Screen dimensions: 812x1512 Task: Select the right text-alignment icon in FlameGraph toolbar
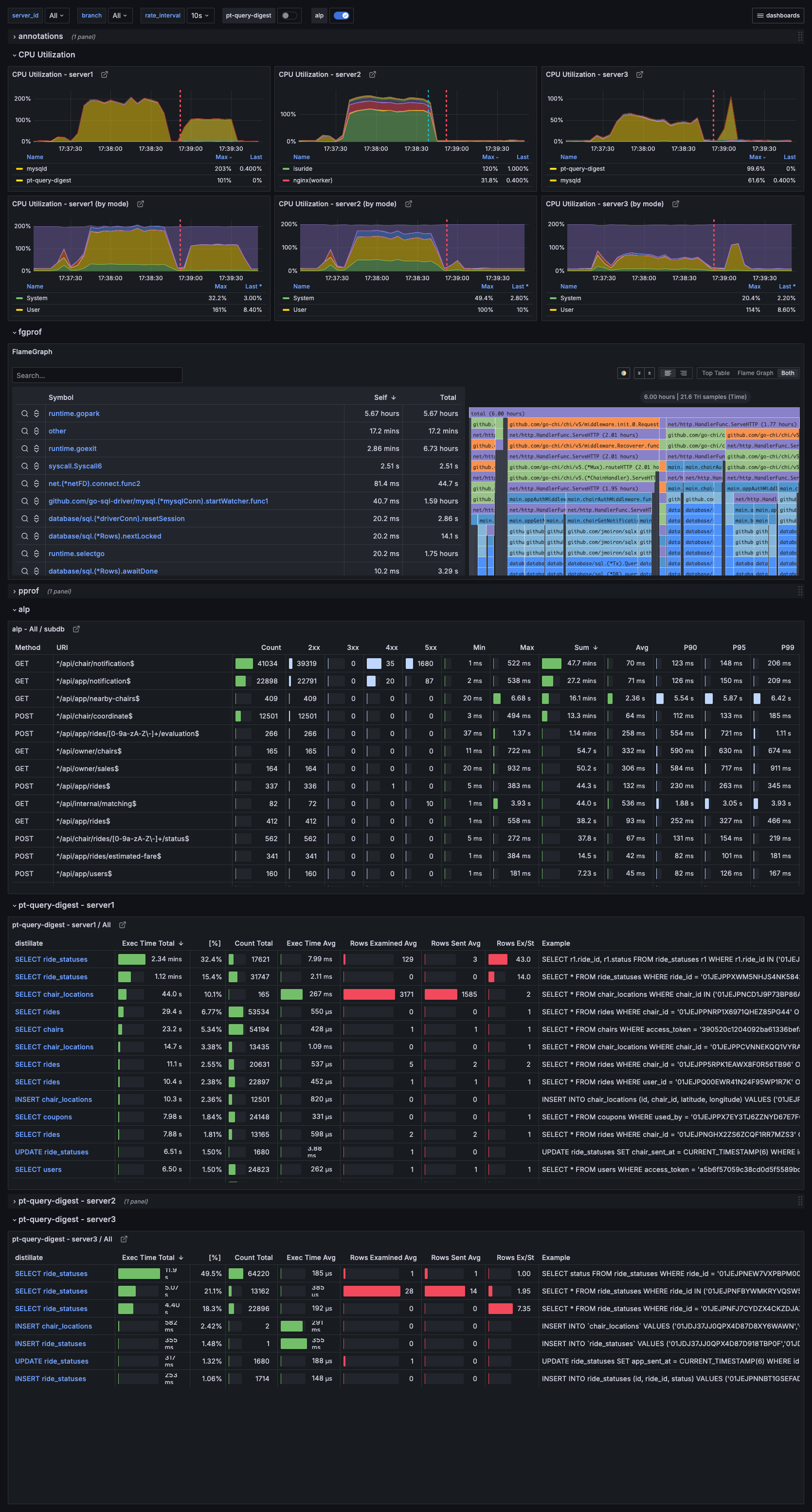click(x=684, y=373)
